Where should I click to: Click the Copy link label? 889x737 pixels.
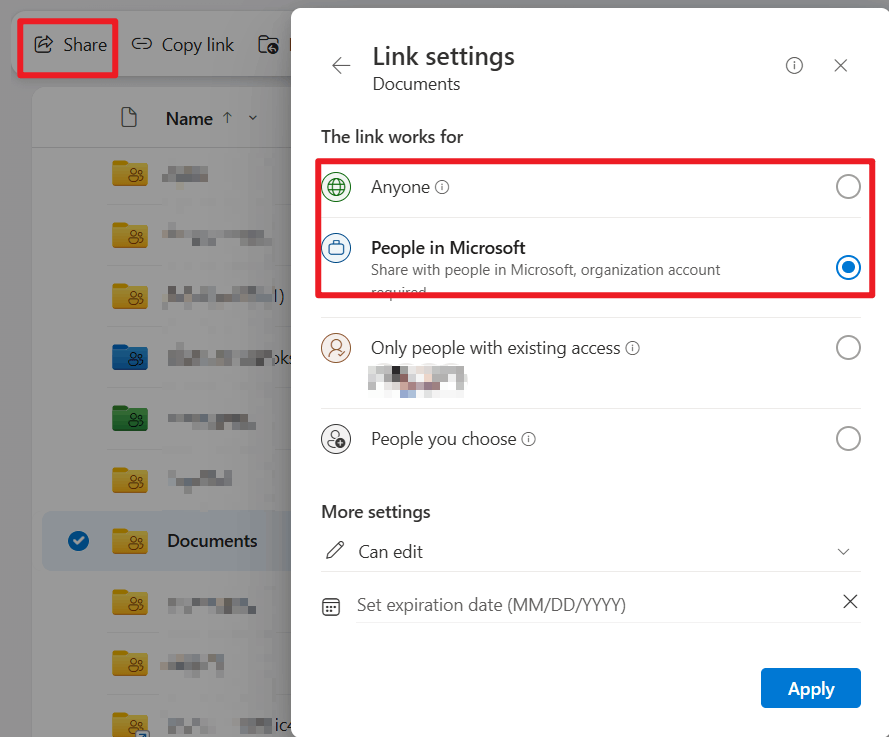click(197, 44)
